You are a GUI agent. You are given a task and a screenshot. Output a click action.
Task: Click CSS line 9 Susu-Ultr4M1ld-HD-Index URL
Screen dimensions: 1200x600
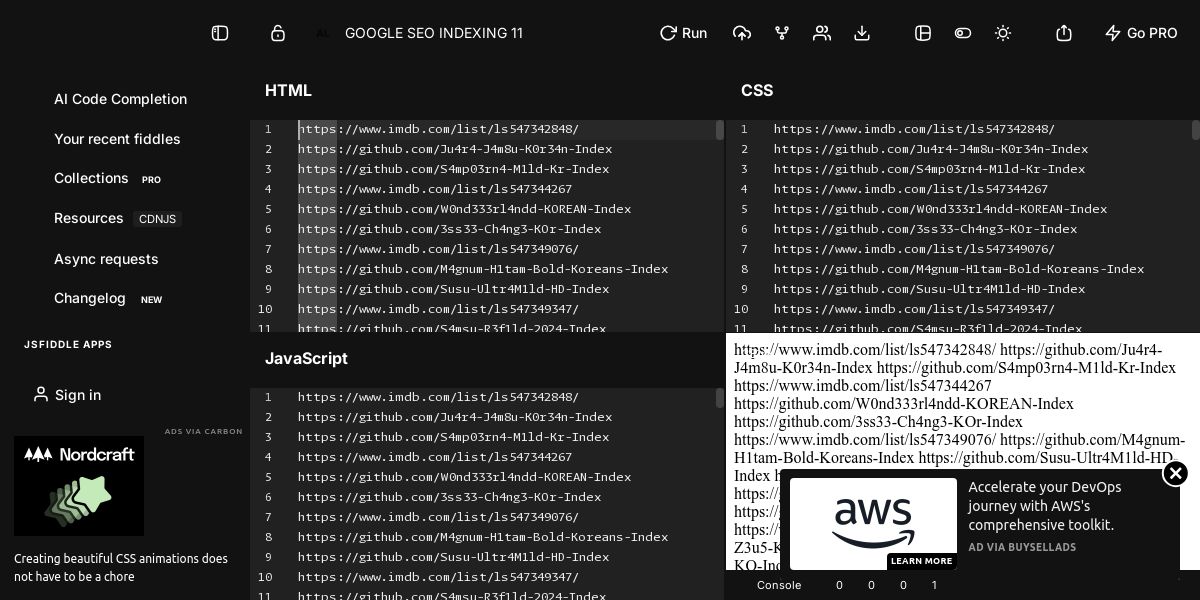click(929, 289)
